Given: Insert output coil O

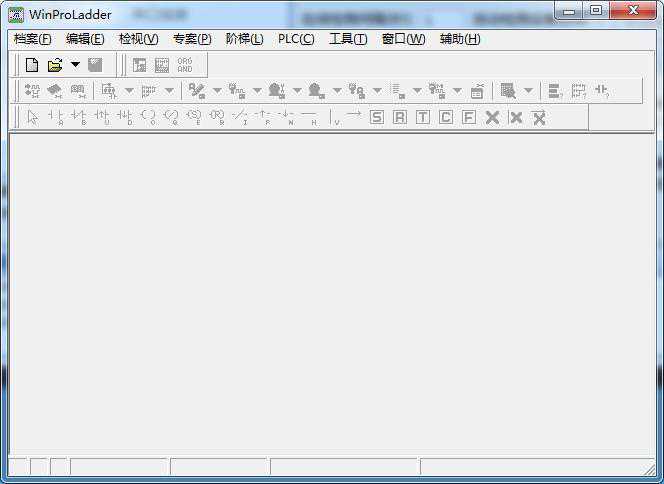Looking at the screenshot, I should (148, 117).
